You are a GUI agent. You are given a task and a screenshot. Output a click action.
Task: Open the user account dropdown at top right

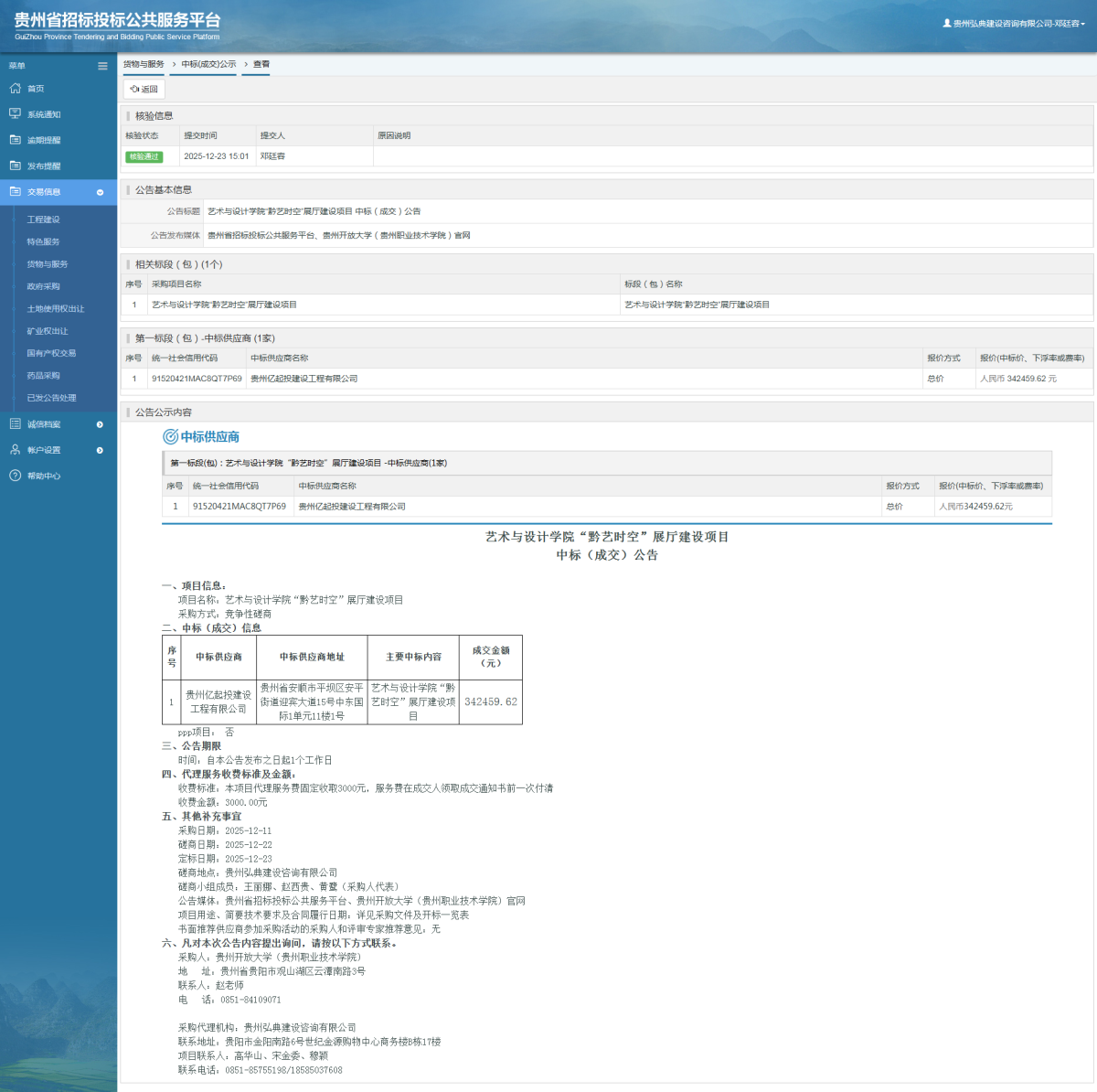coord(1014,24)
